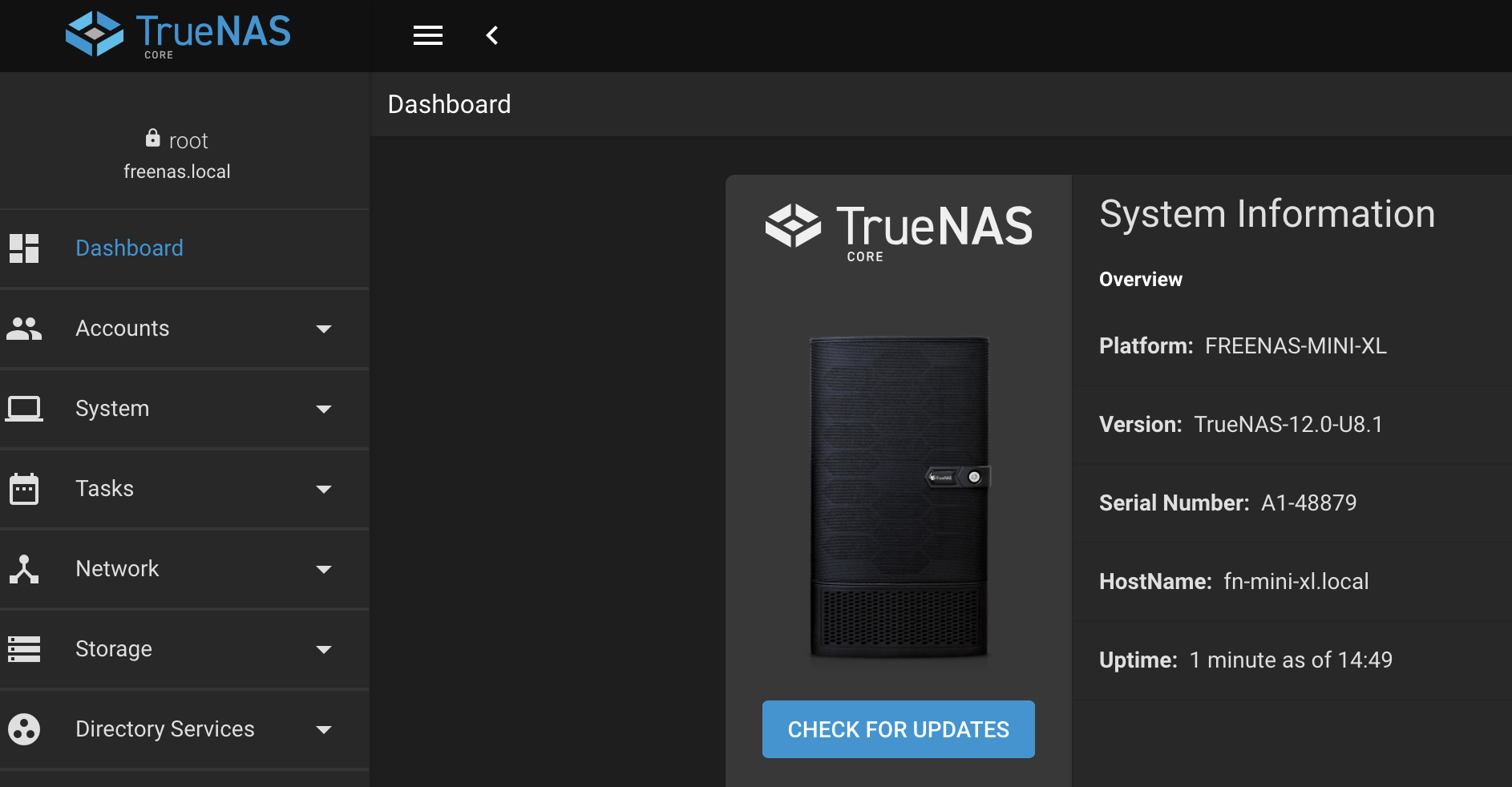Open the System menu
Screen dimensions: 1512x787
pos(184,409)
